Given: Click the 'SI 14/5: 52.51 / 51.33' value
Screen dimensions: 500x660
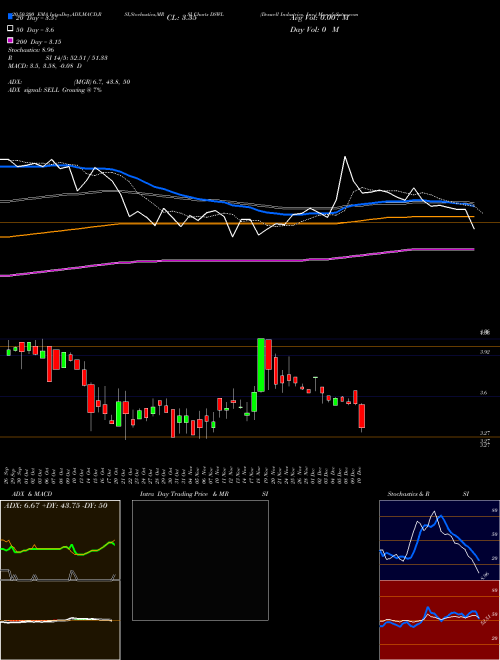Looking at the screenshot, I should pos(77,58).
